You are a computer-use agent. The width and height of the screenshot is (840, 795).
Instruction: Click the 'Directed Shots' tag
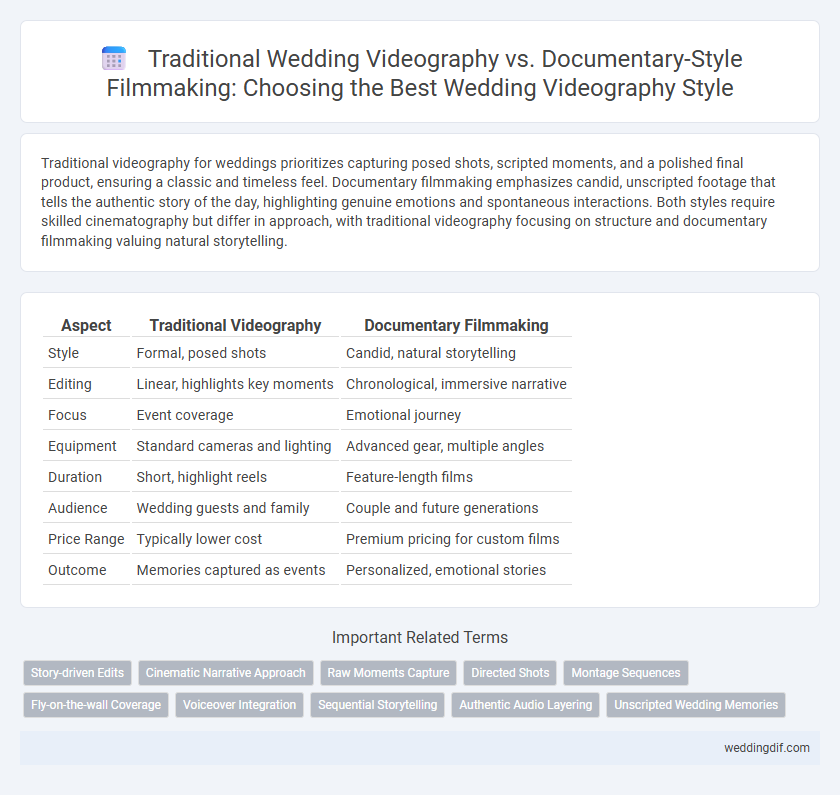[510, 673]
